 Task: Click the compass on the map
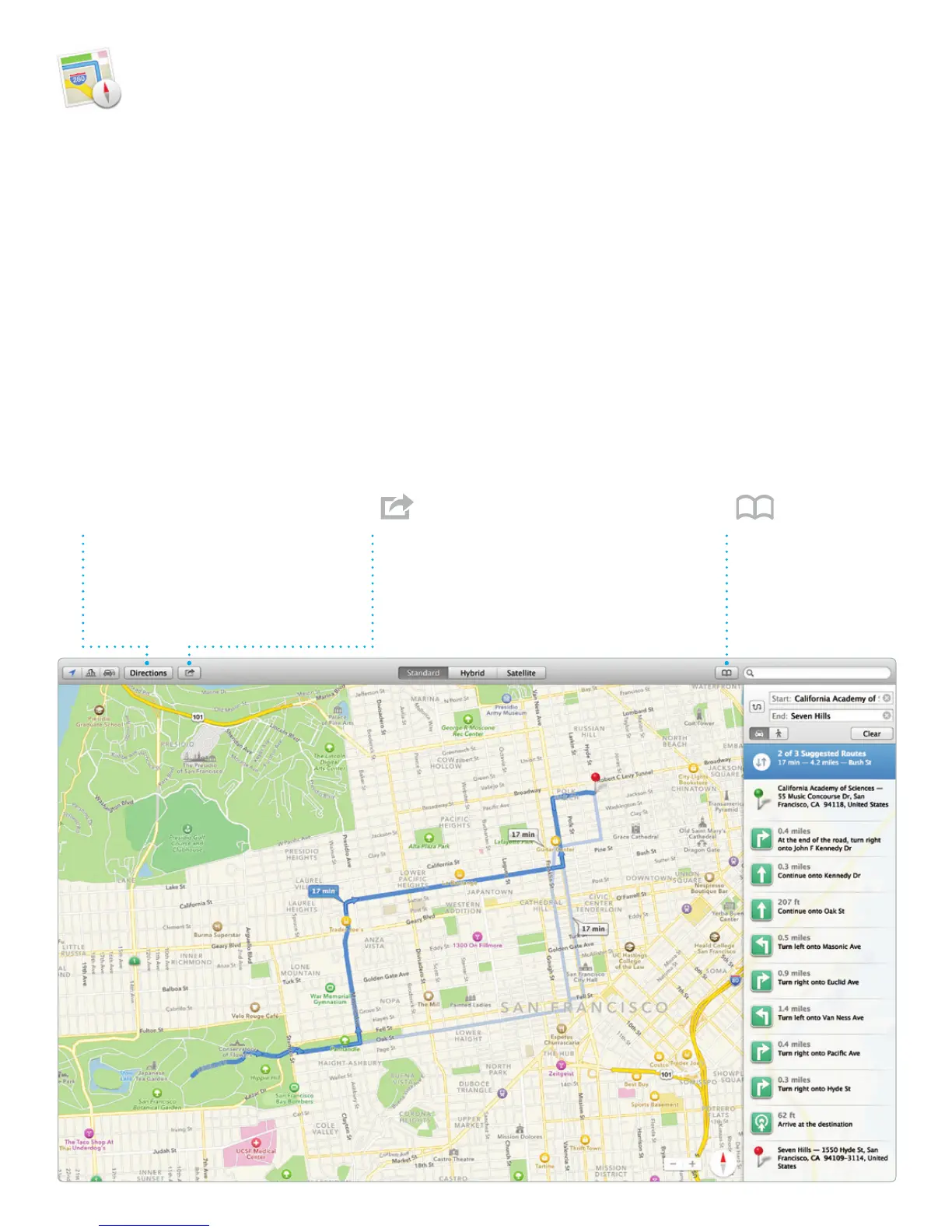click(723, 1163)
